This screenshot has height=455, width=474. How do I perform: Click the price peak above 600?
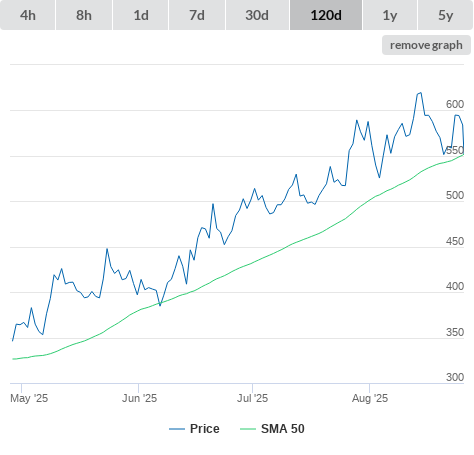click(x=420, y=93)
